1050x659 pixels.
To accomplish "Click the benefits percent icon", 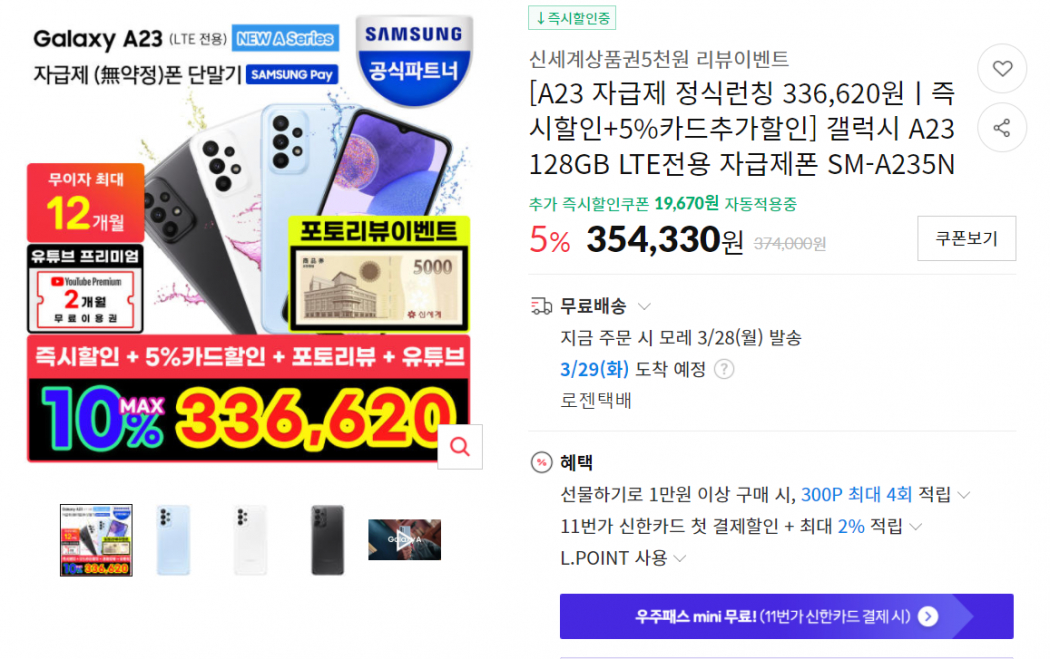I will [x=541, y=462].
